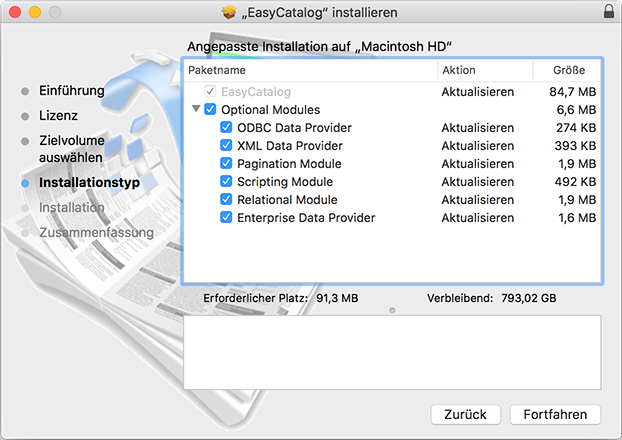Collapse the Optional Modules disclosure triangle
622x440 pixels.
tap(196, 108)
